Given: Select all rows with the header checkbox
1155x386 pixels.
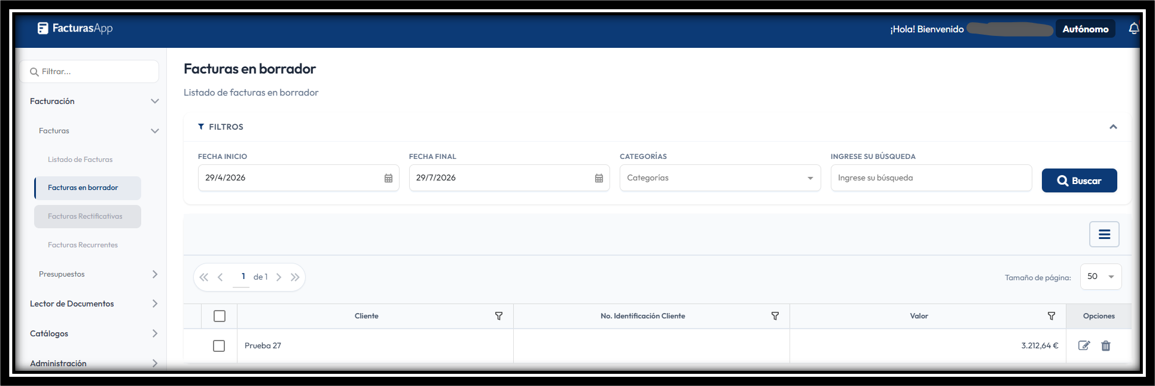Looking at the screenshot, I should 219,316.
